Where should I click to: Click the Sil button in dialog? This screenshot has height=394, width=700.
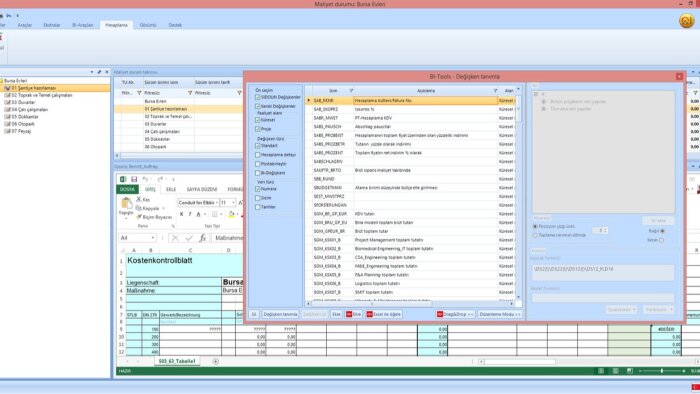tap(254, 314)
